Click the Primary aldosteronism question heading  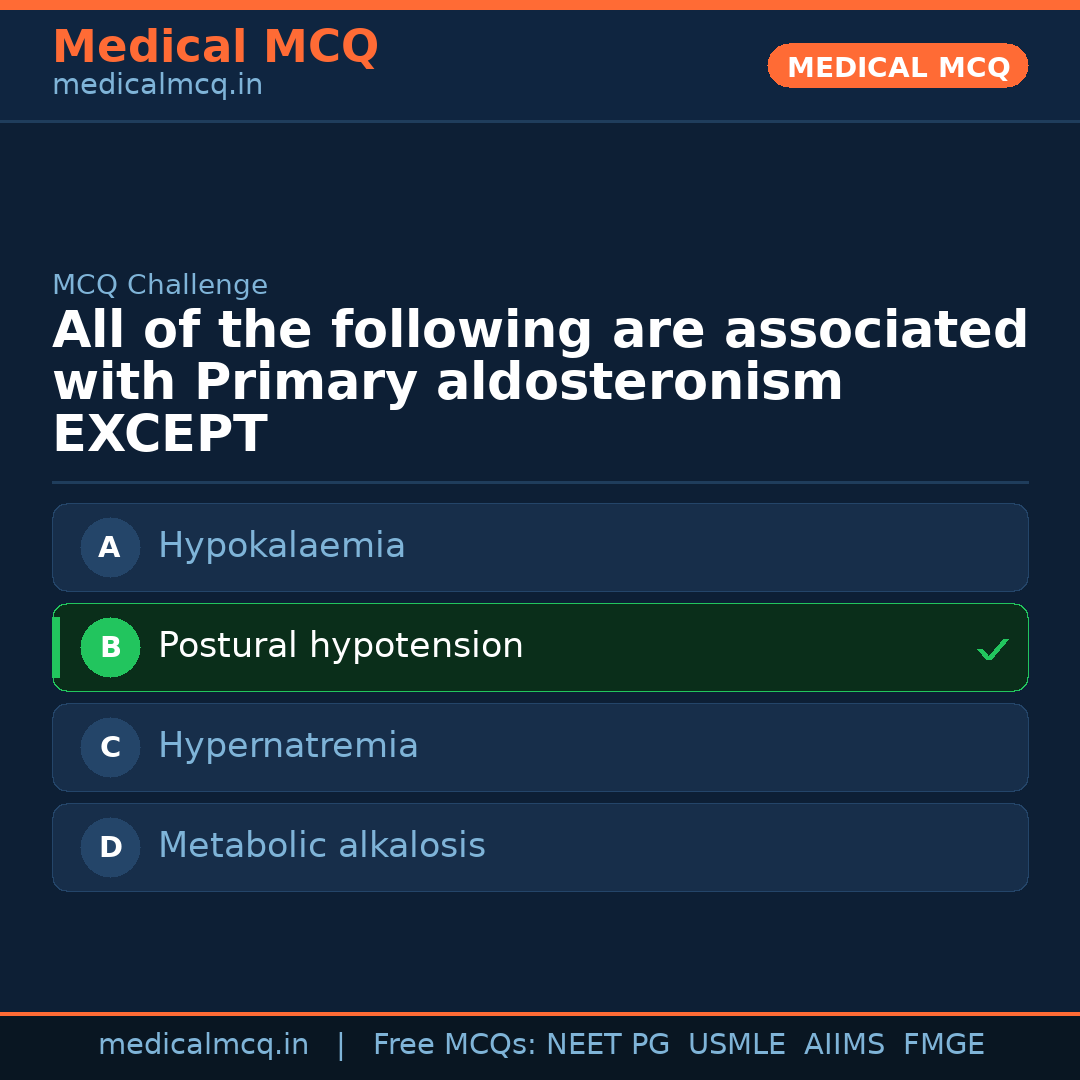[540, 382]
